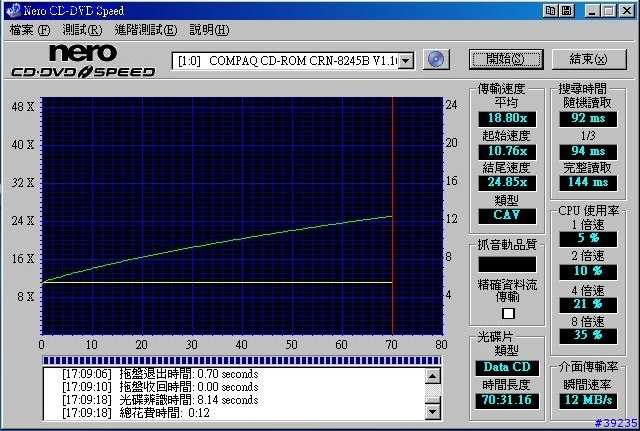Click the save (floppy) icon in title bar
The width and height of the screenshot is (640, 431).
[567, 10]
